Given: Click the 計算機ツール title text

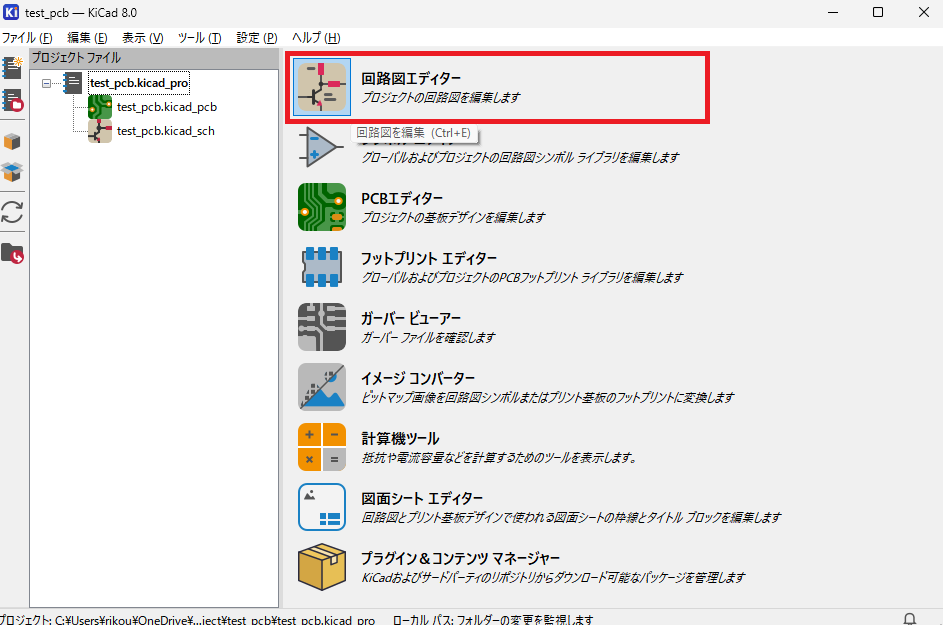Looking at the screenshot, I should [400, 439].
